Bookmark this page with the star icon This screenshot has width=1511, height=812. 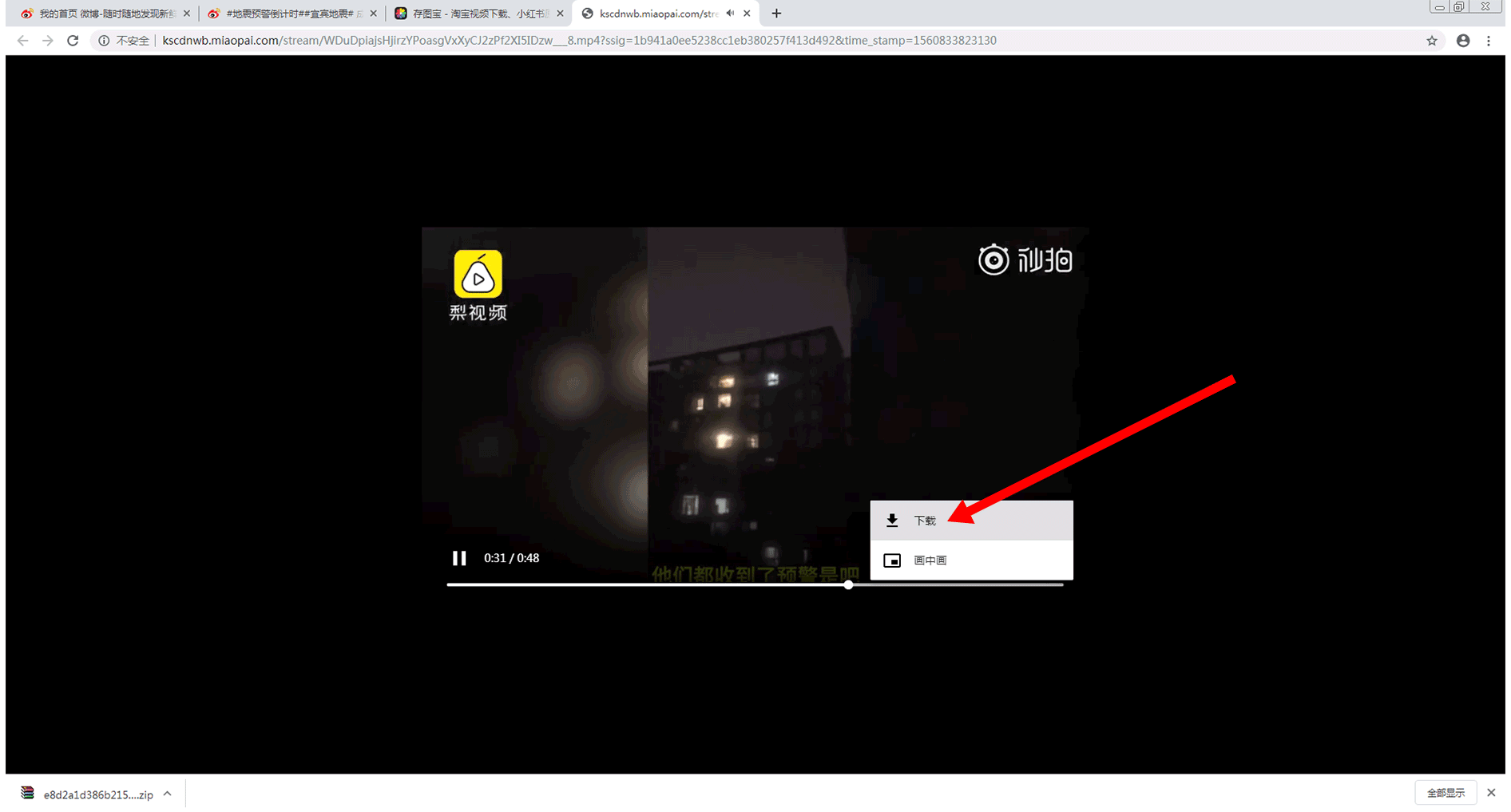(x=1432, y=41)
